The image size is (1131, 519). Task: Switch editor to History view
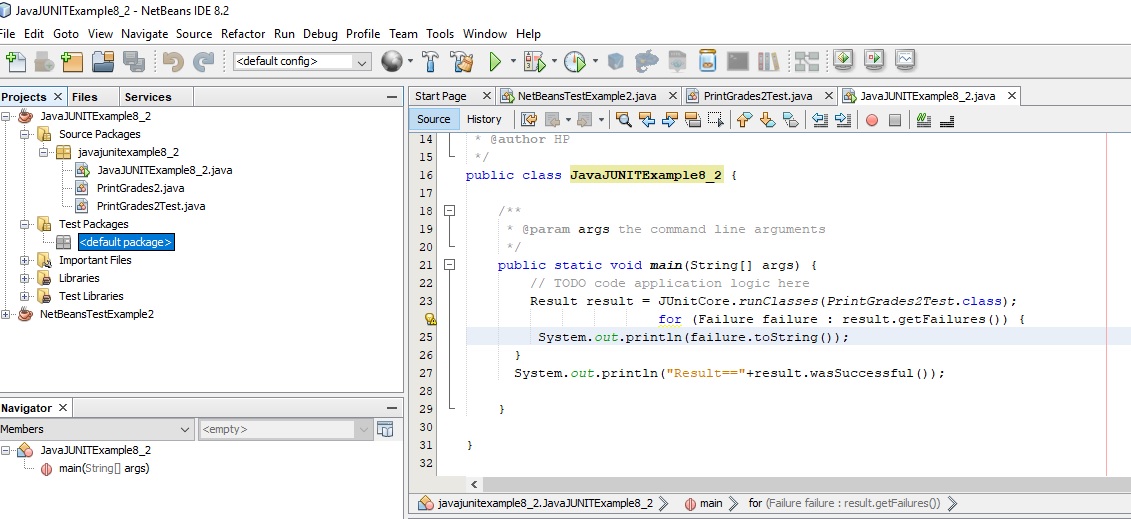tap(484, 120)
